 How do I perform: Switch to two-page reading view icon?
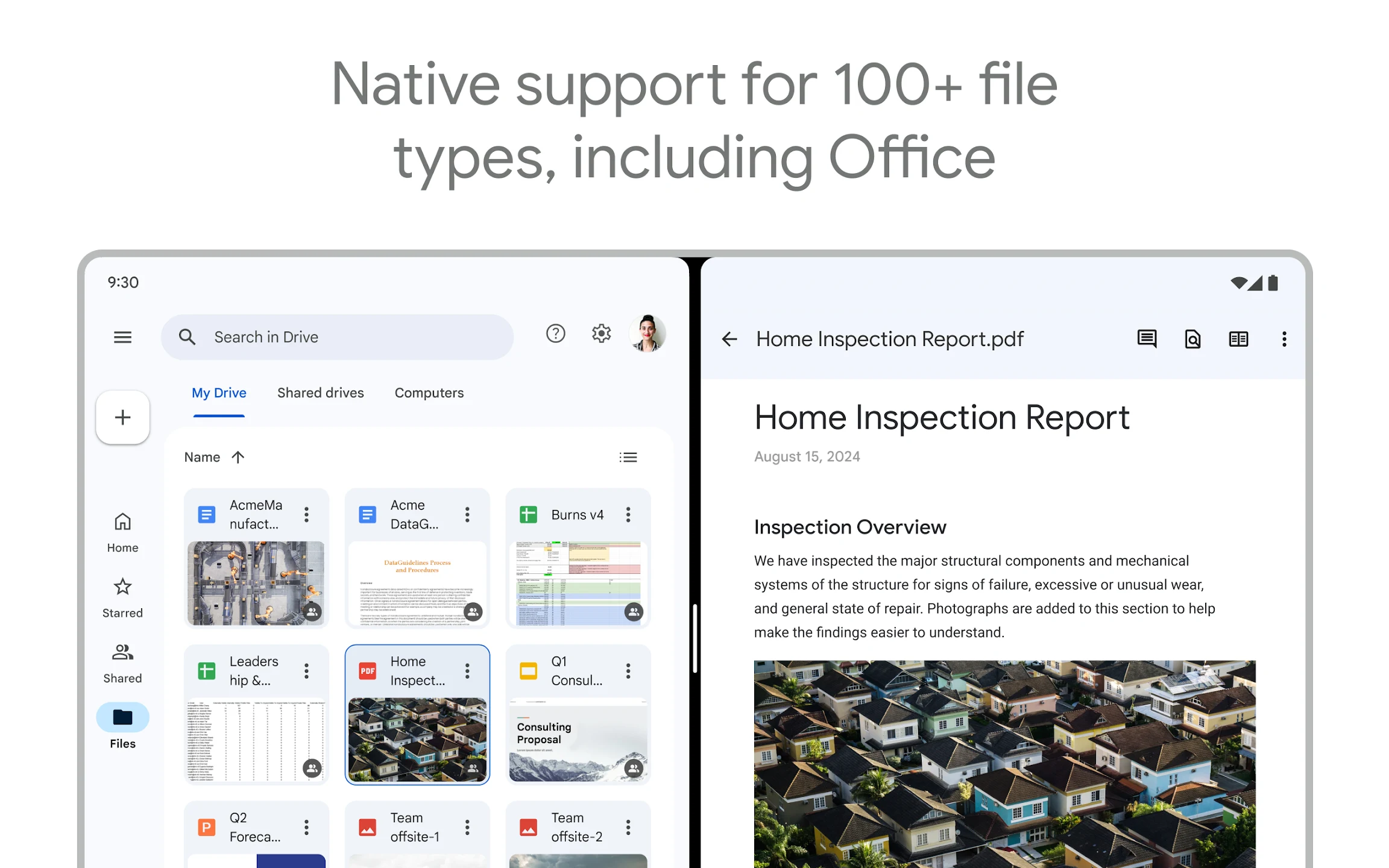(x=1238, y=339)
